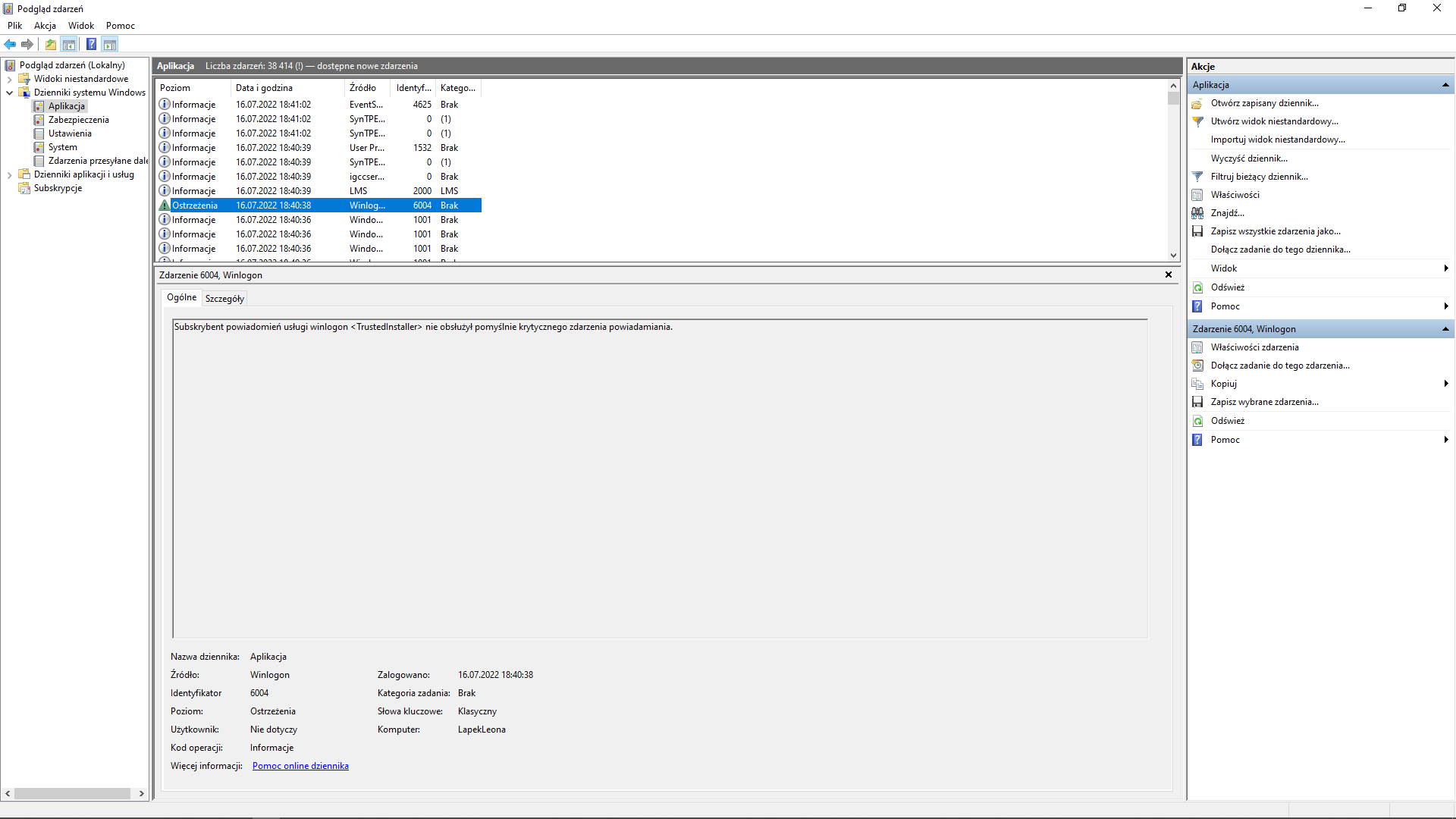Click the Znajdź binoculars icon
Screen dimensions: 1456x819
(x=1197, y=213)
